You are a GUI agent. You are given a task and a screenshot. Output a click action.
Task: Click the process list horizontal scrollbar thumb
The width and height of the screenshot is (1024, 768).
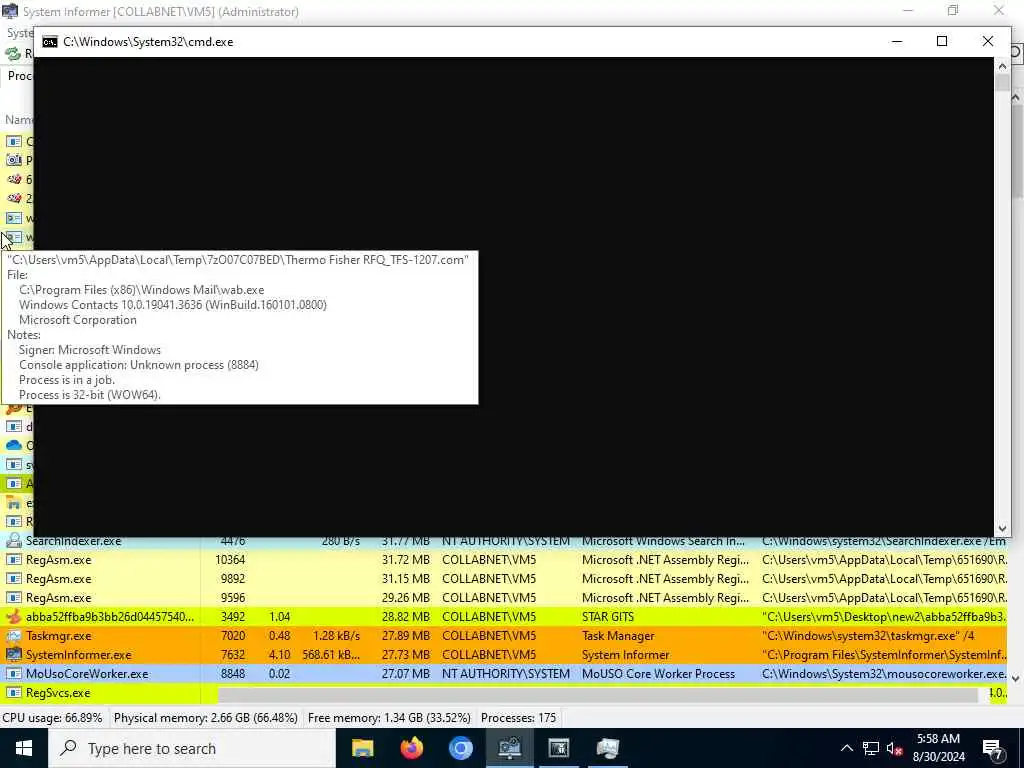tap(598, 695)
